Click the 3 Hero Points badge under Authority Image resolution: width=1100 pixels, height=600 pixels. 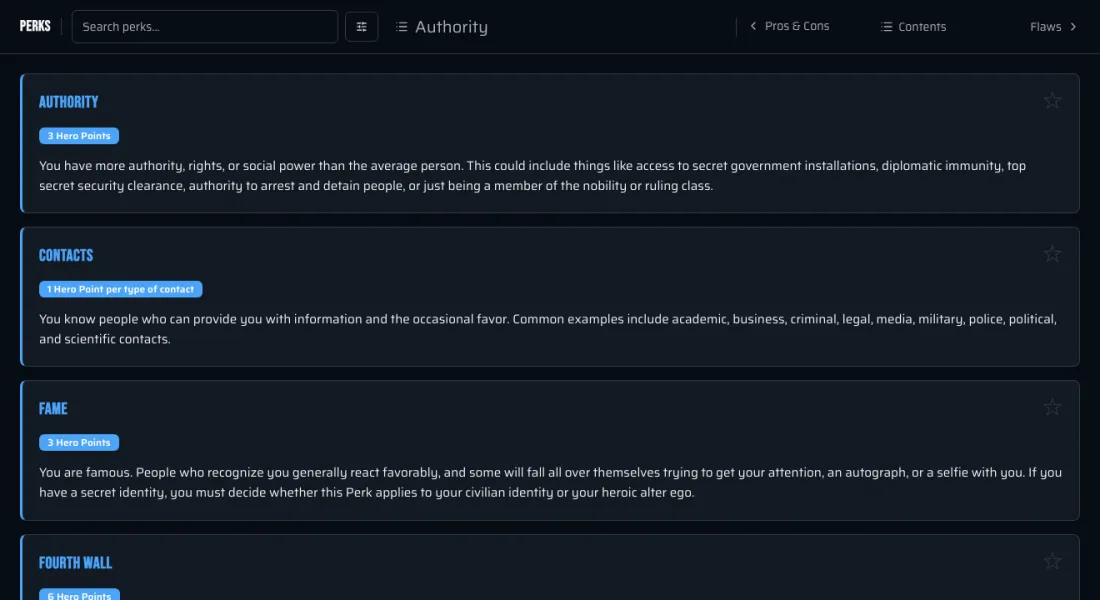pyautogui.click(x=79, y=136)
